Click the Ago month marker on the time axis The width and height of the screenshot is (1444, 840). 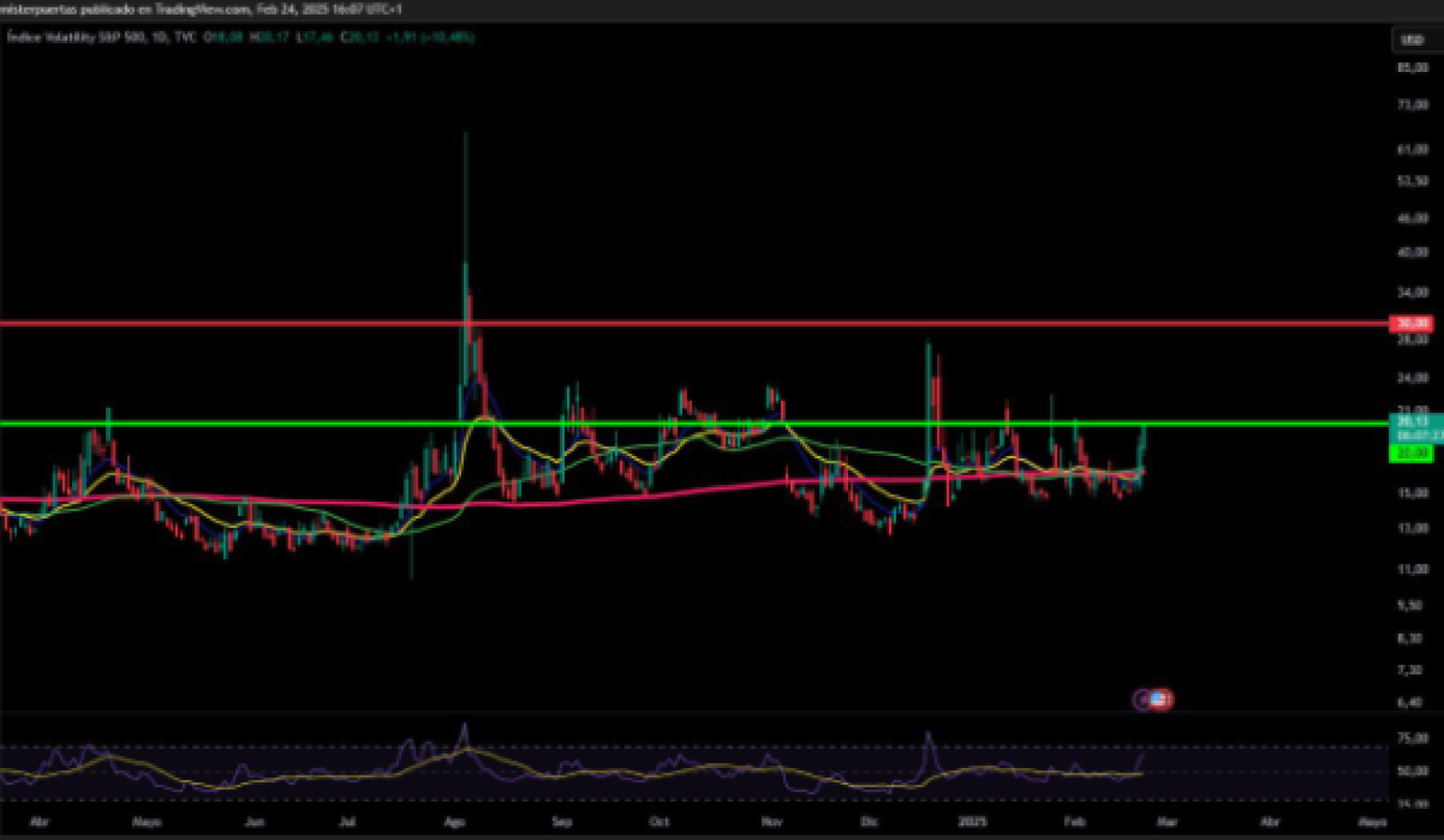[455, 821]
